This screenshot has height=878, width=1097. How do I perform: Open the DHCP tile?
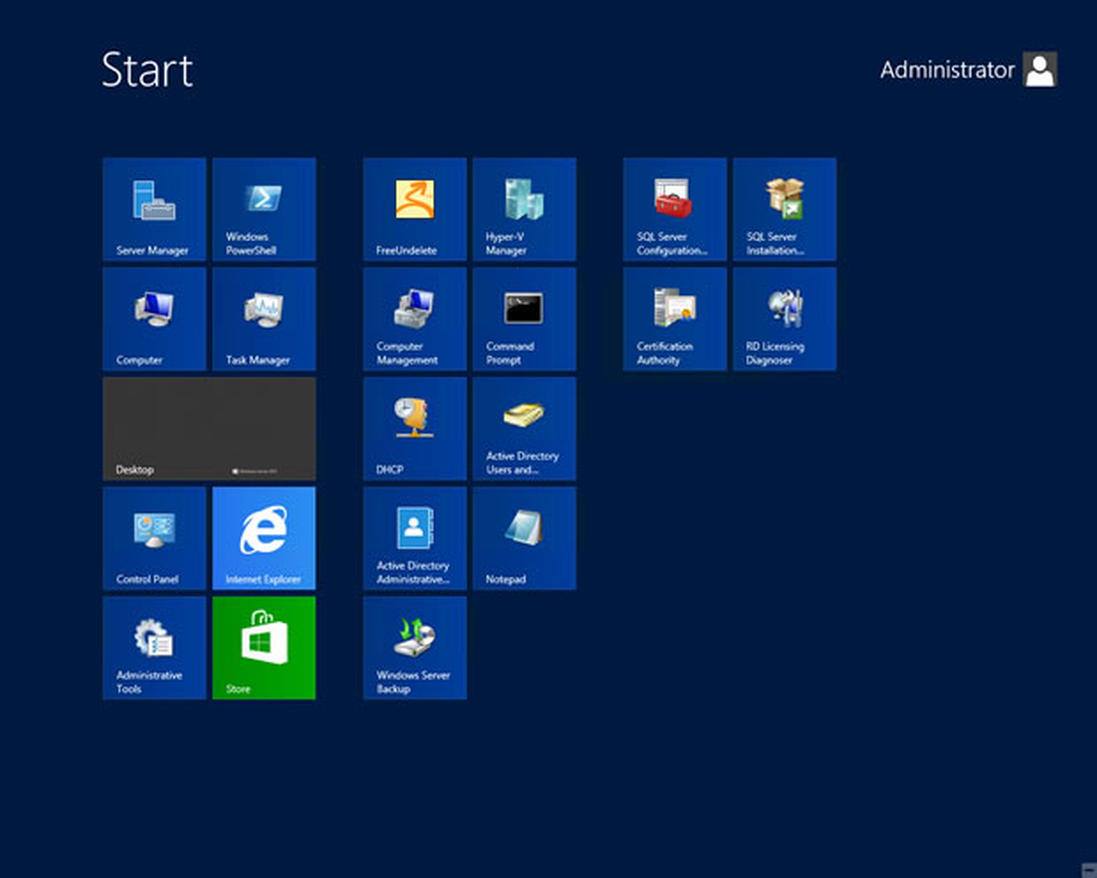click(415, 429)
